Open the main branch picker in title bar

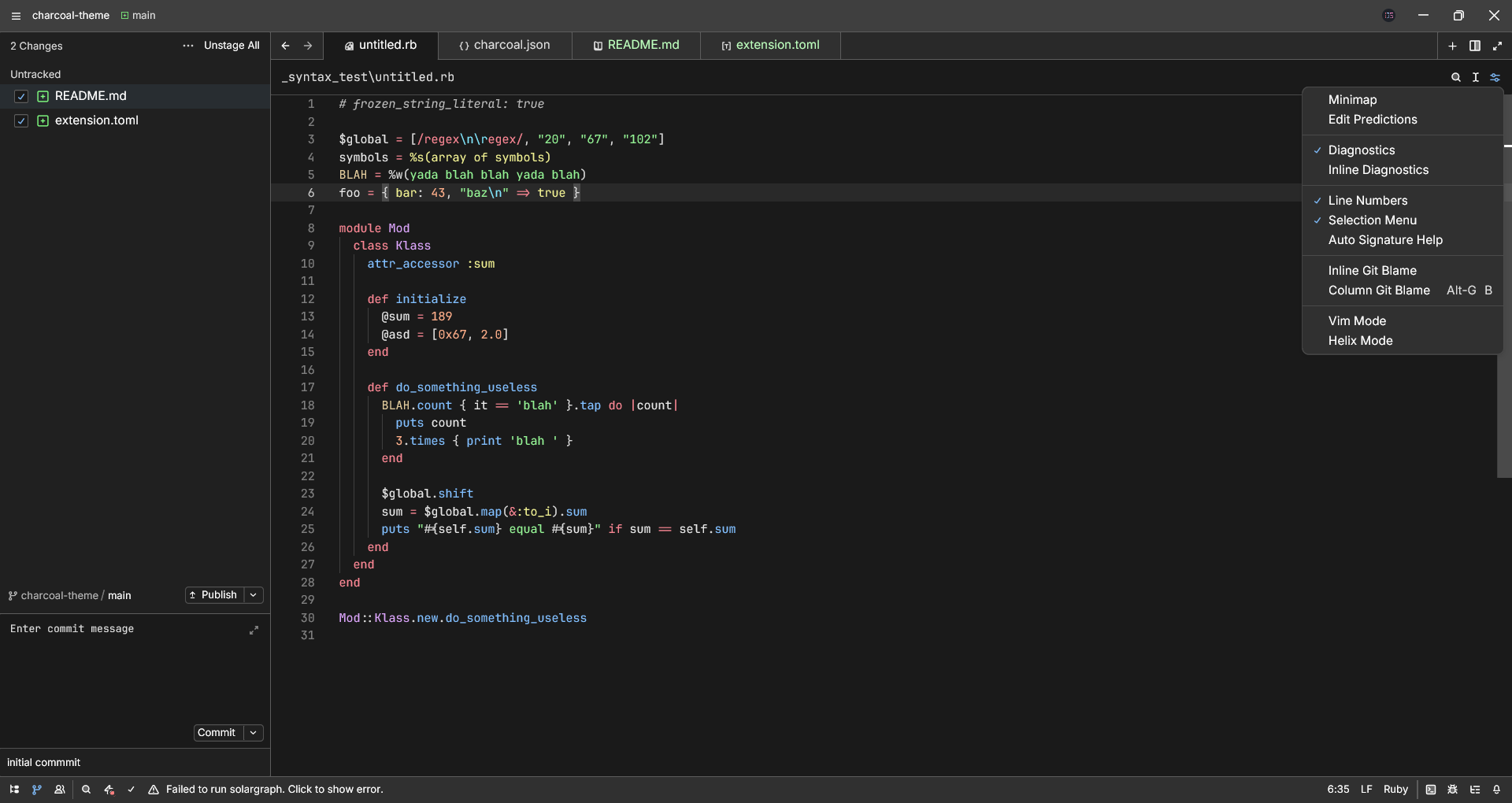click(139, 16)
